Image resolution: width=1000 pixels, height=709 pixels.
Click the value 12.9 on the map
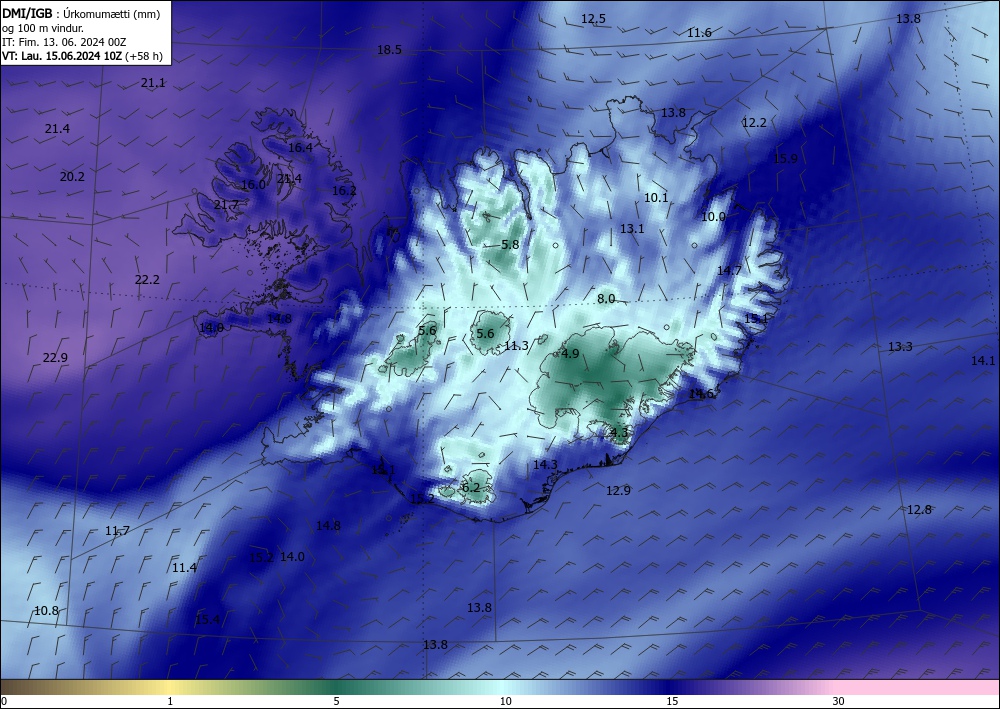click(618, 490)
